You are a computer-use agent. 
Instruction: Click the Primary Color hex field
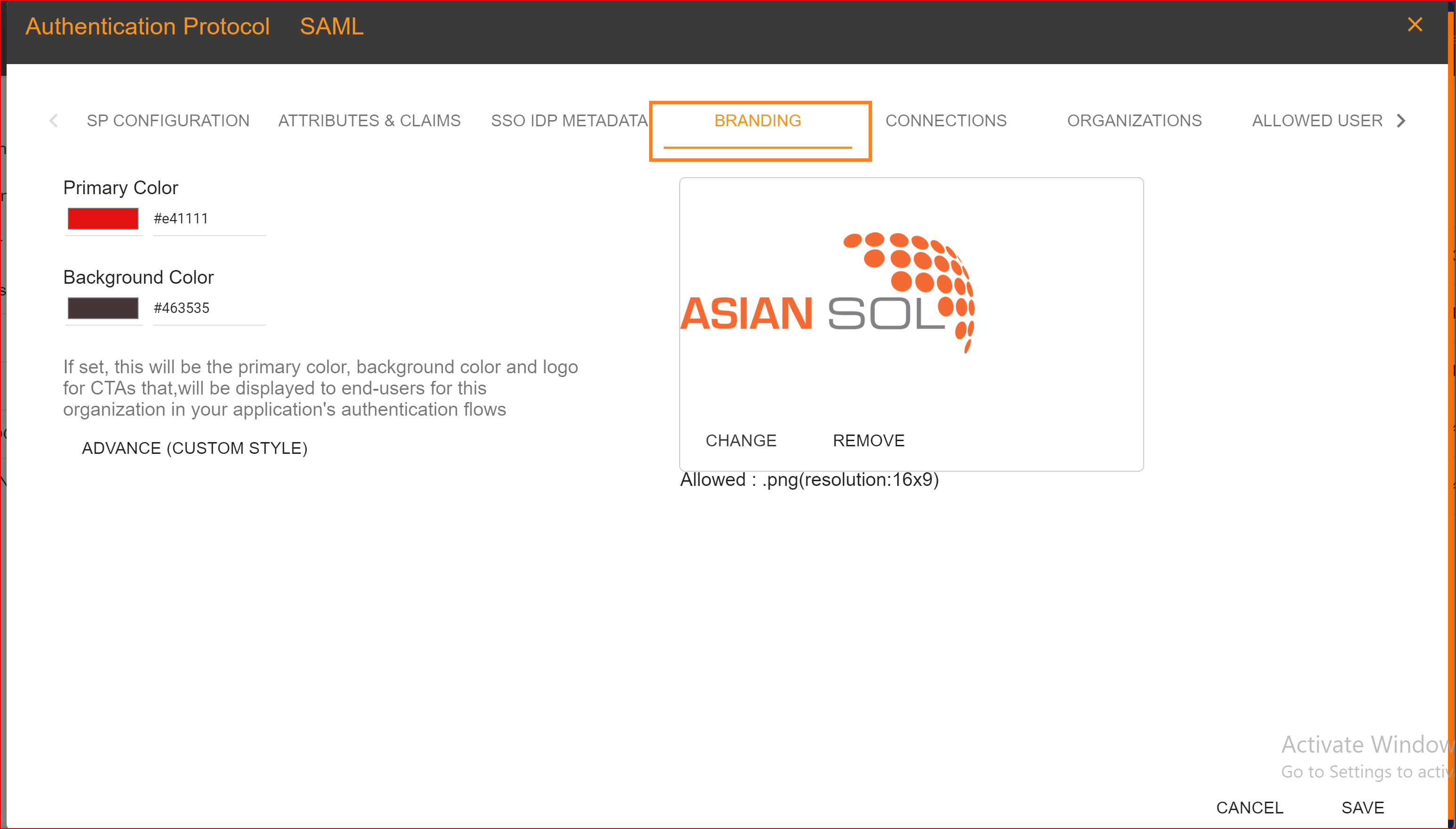click(208, 219)
